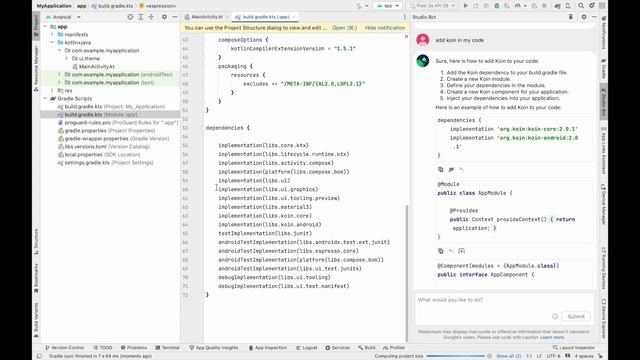Screen dimensions: 640x360
Task: Click the Debug app bug icon
Action: [x=497, y=6]
